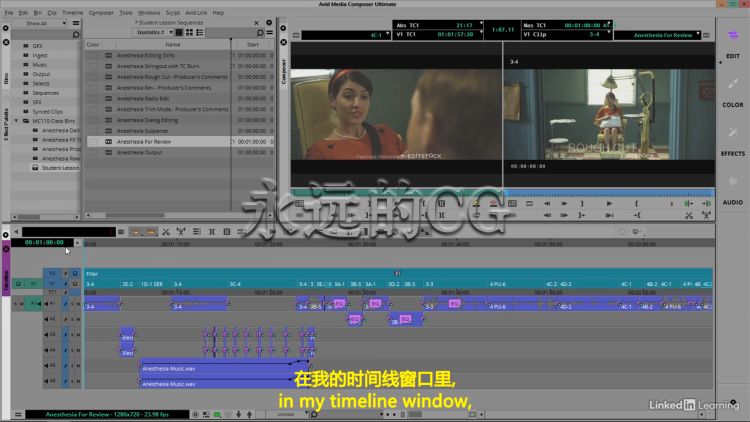Click the record monitor blue position bar

pos(609,193)
